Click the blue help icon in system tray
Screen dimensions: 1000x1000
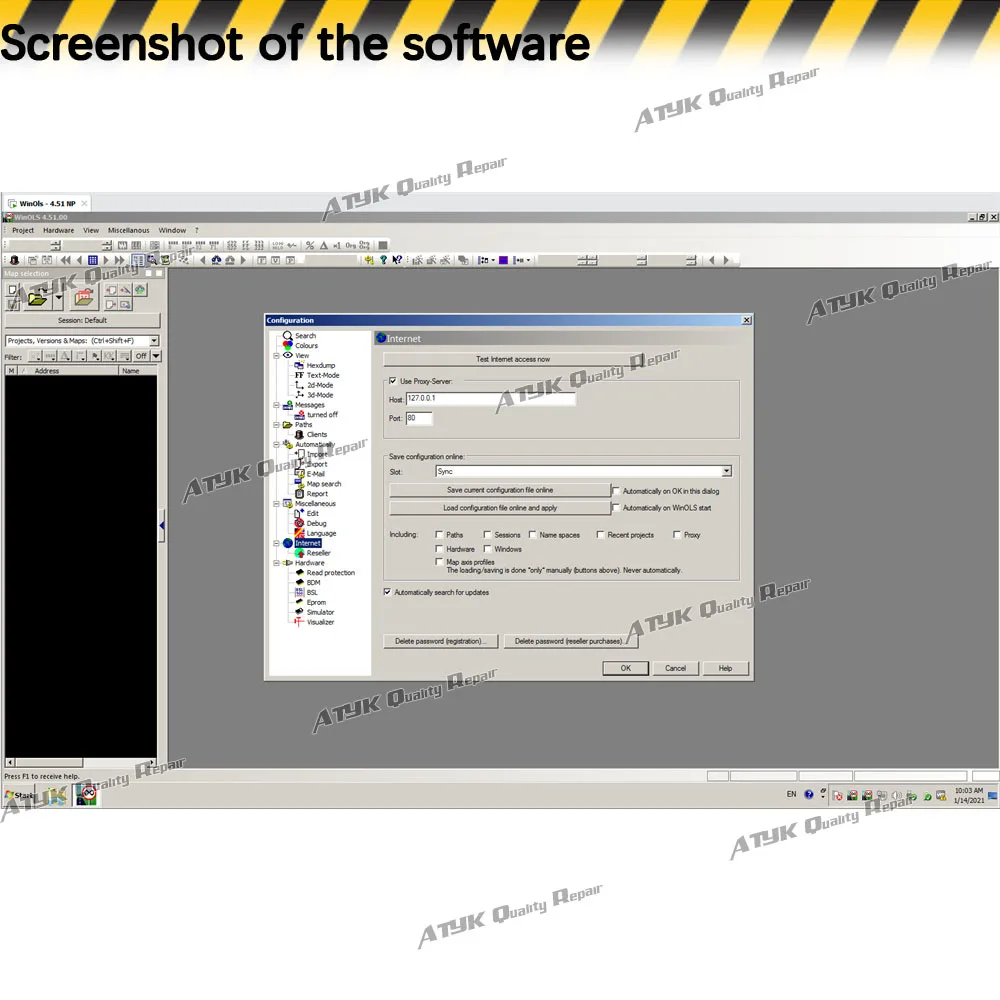pos(809,795)
